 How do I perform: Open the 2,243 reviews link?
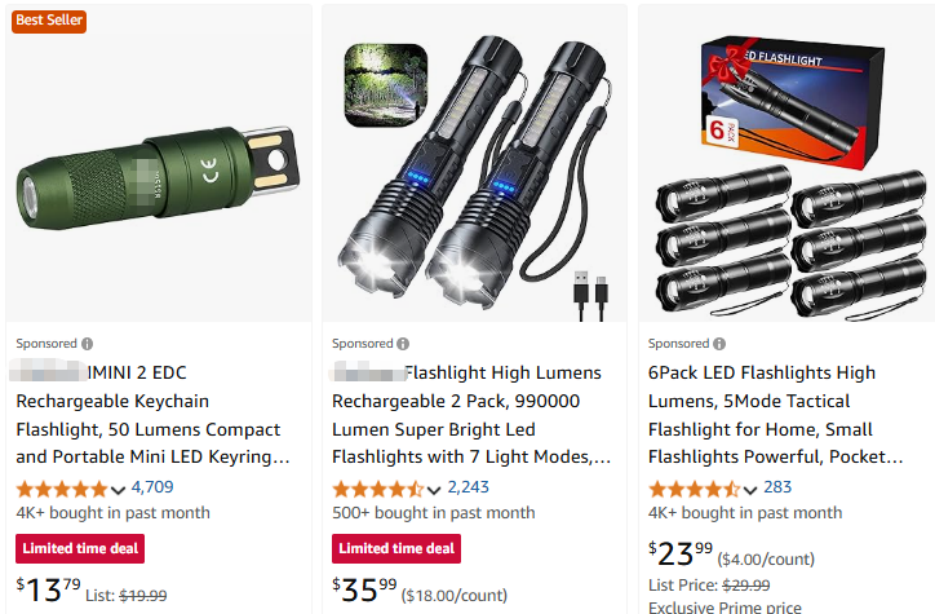(468, 488)
